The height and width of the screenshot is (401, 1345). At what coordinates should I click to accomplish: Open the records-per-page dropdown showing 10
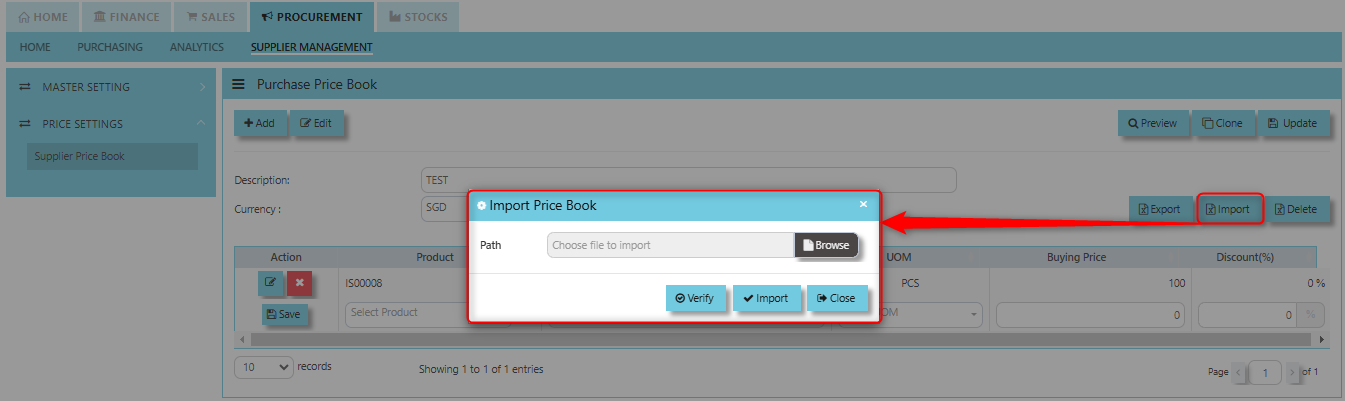tap(264, 367)
